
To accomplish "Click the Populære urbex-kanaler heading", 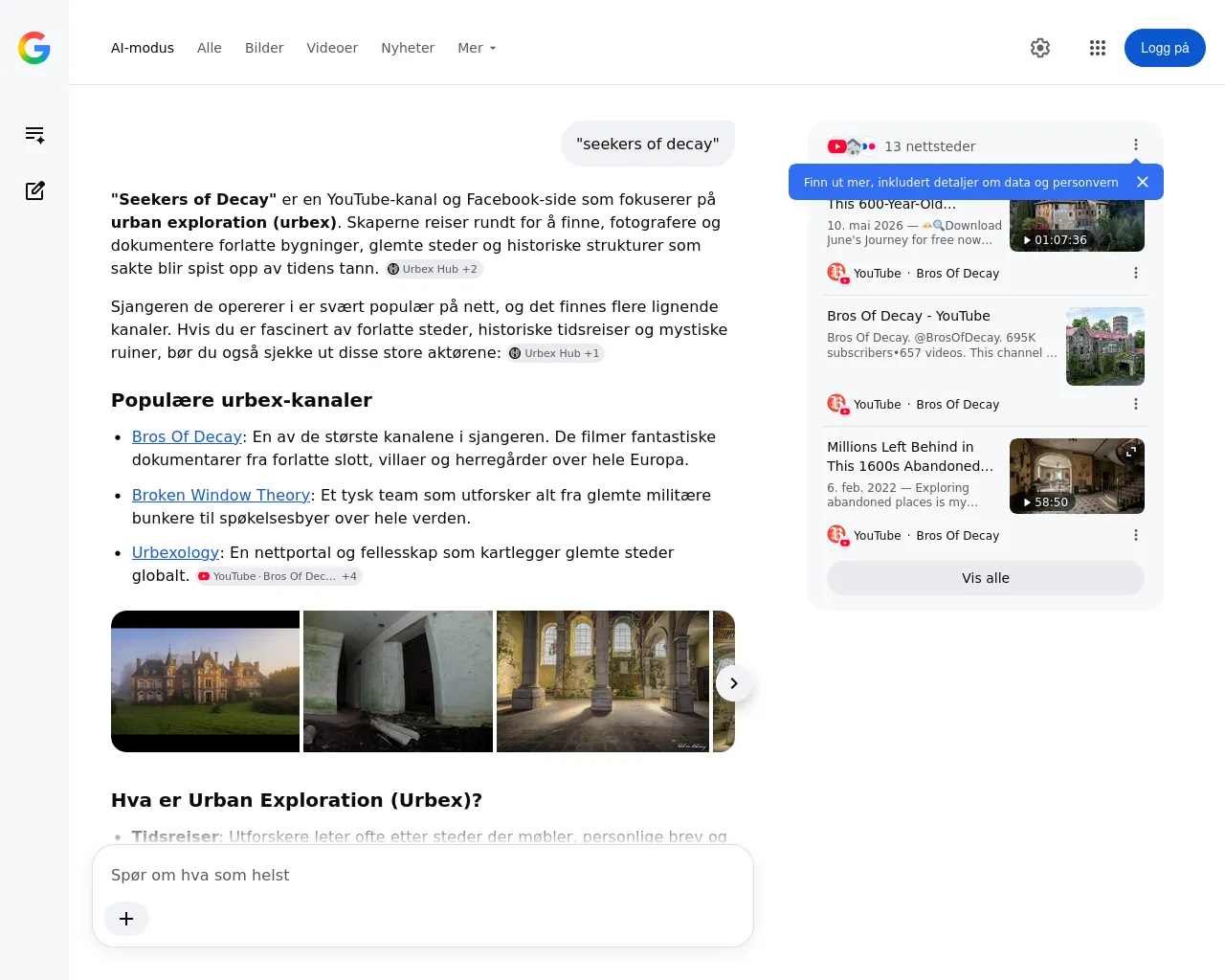I will pyautogui.click(x=241, y=400).
